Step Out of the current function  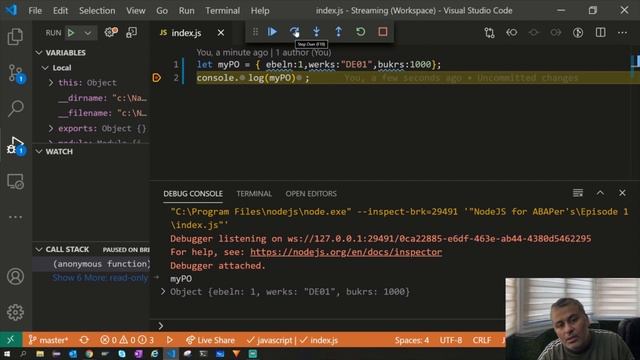pos(338,32)
